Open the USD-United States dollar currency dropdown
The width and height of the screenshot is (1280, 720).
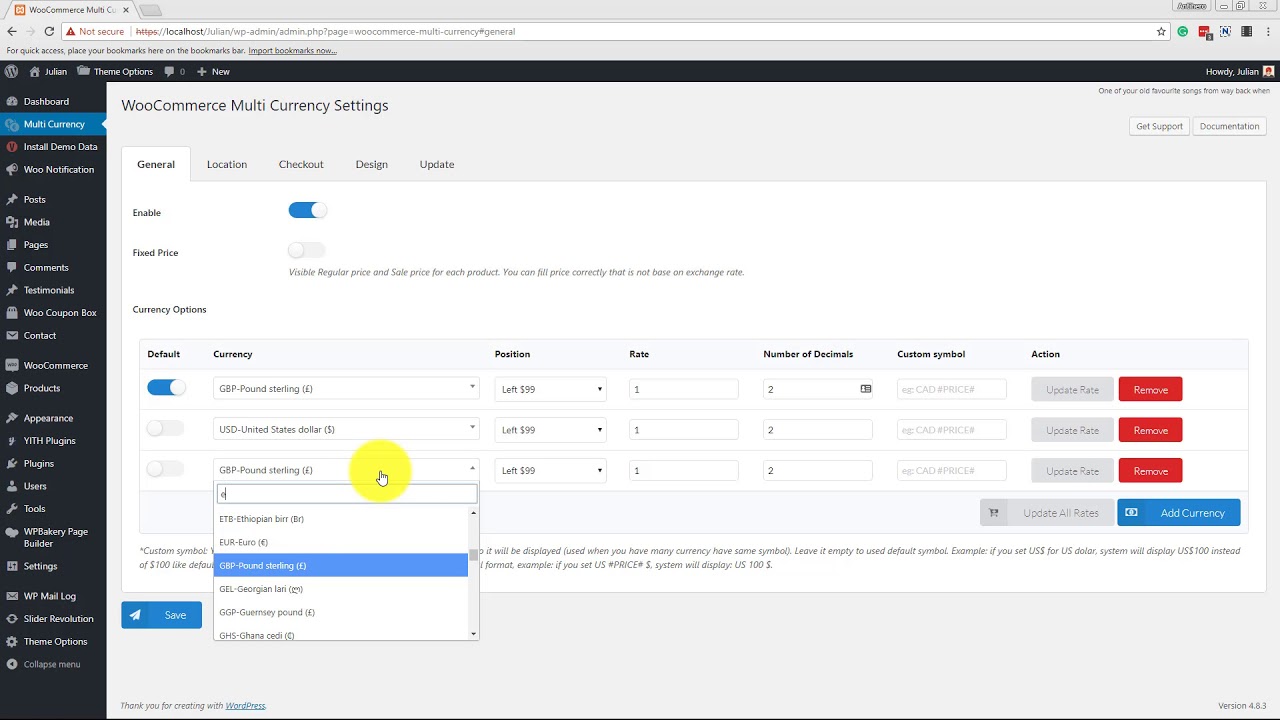(x=346, y=429)
